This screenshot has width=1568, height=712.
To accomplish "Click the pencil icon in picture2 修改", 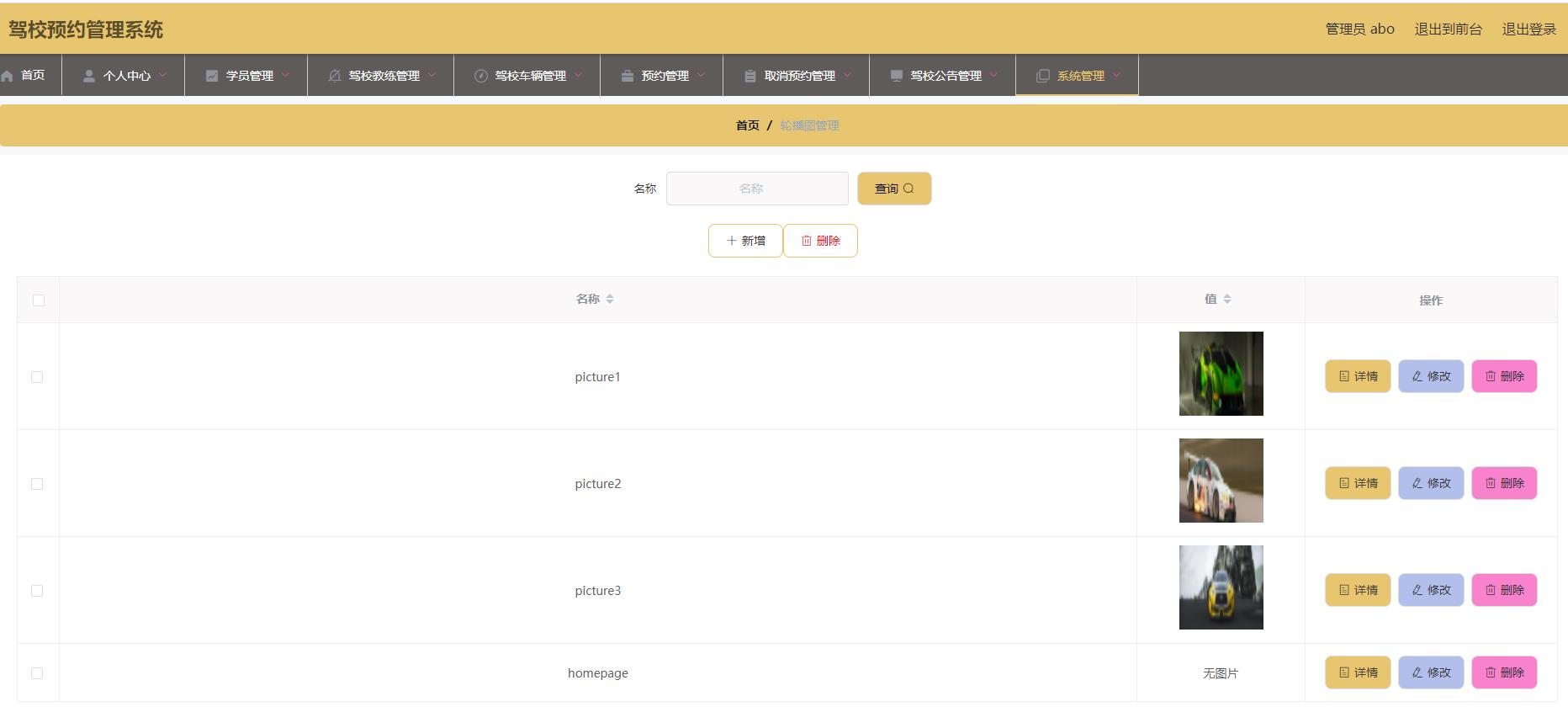I will click(x=1417, y=483).
